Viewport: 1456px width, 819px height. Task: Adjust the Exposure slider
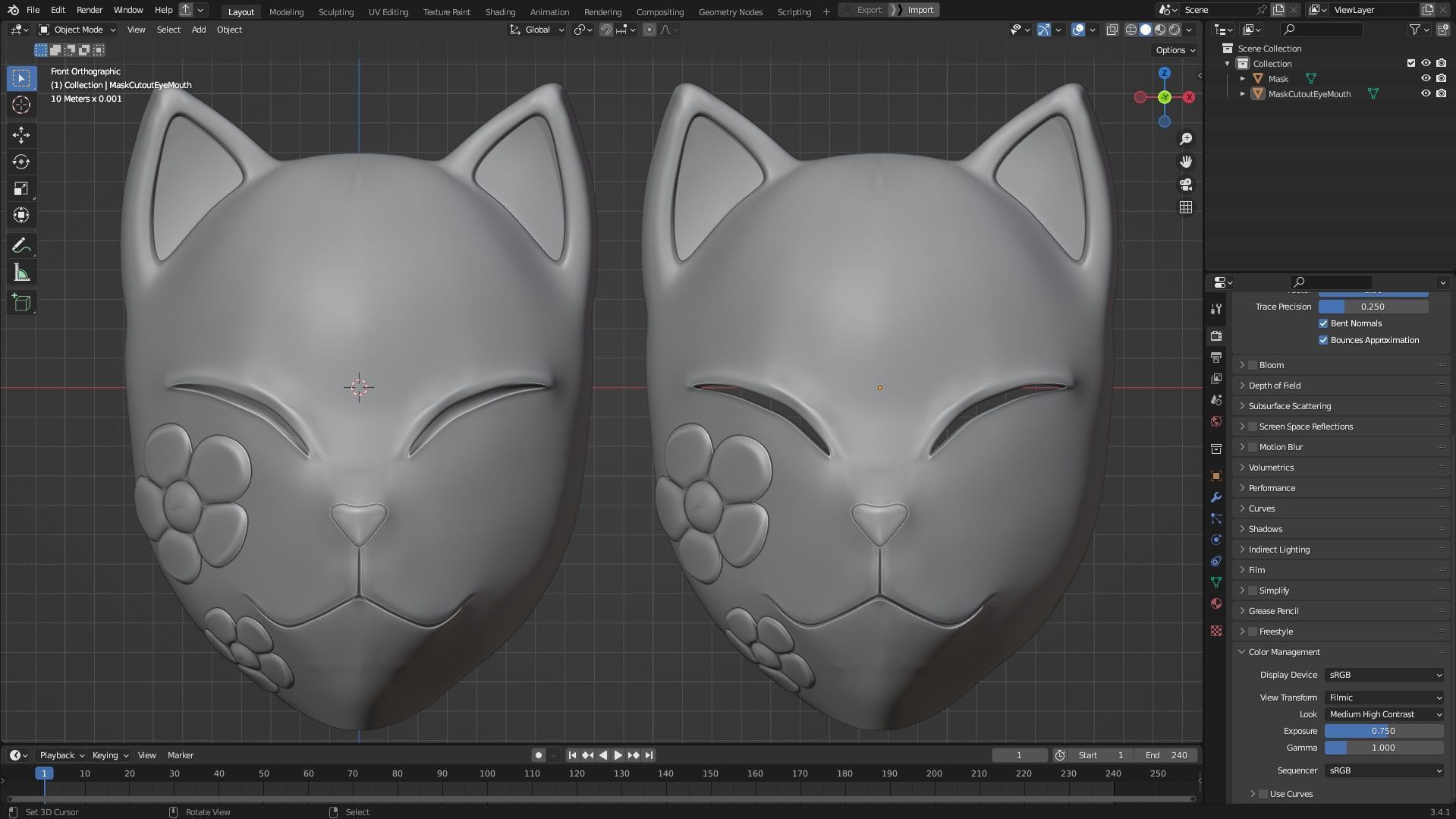point(1384,731)
